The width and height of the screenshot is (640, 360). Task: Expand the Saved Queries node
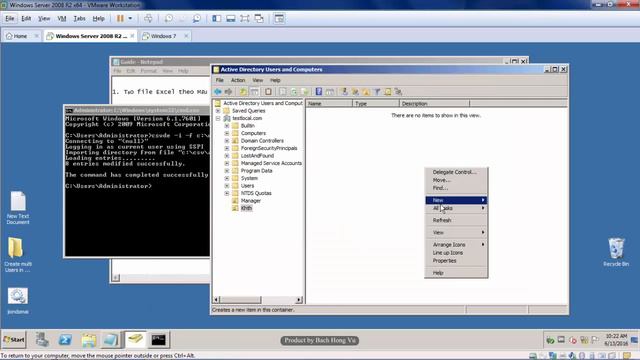218,111
